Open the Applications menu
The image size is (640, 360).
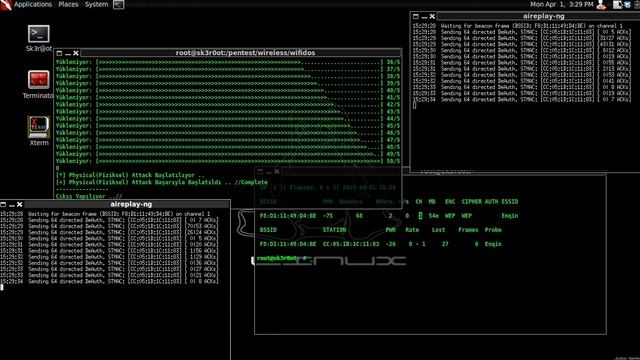33,4
